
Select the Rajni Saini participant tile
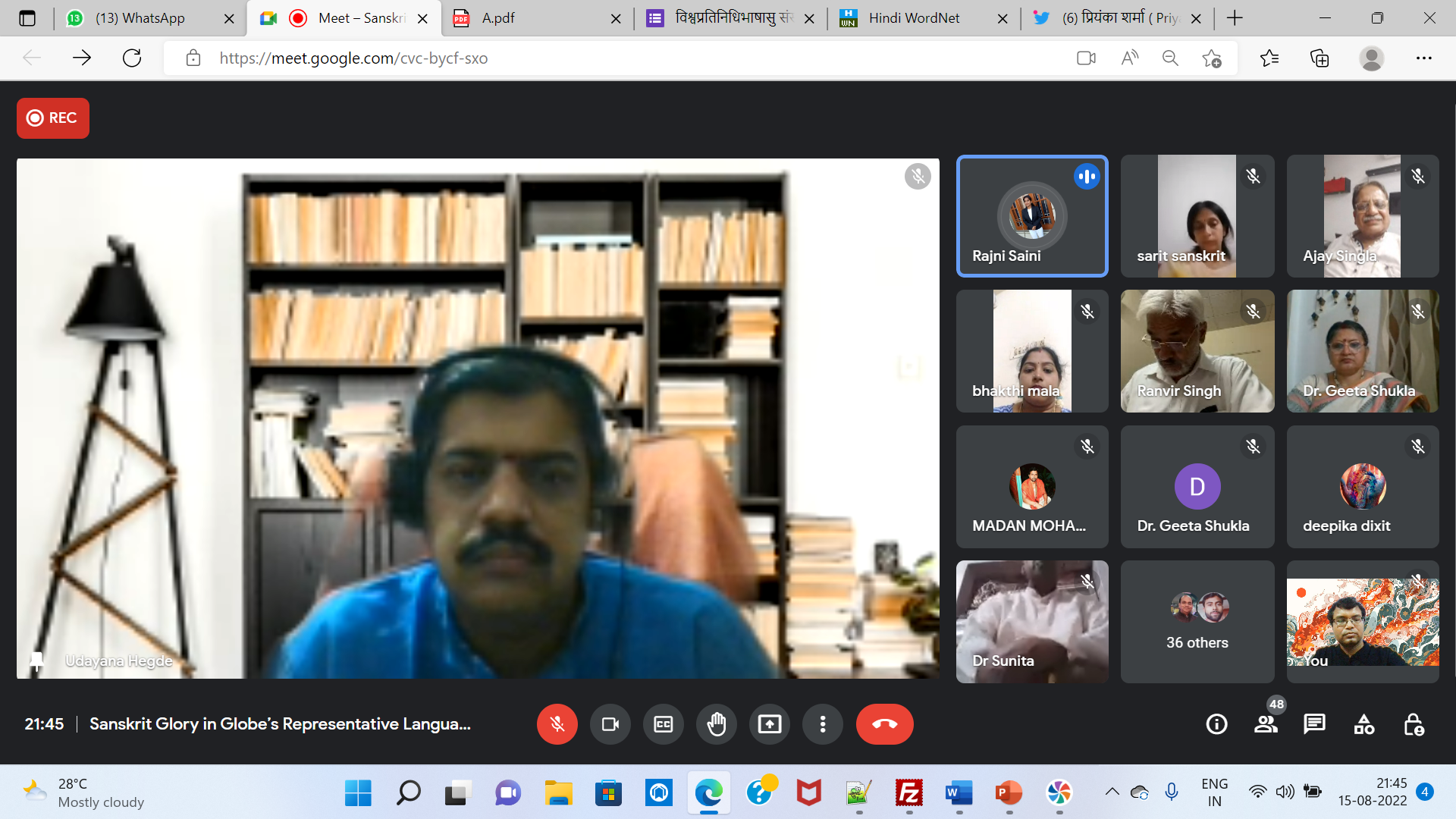coord(1031,216)
